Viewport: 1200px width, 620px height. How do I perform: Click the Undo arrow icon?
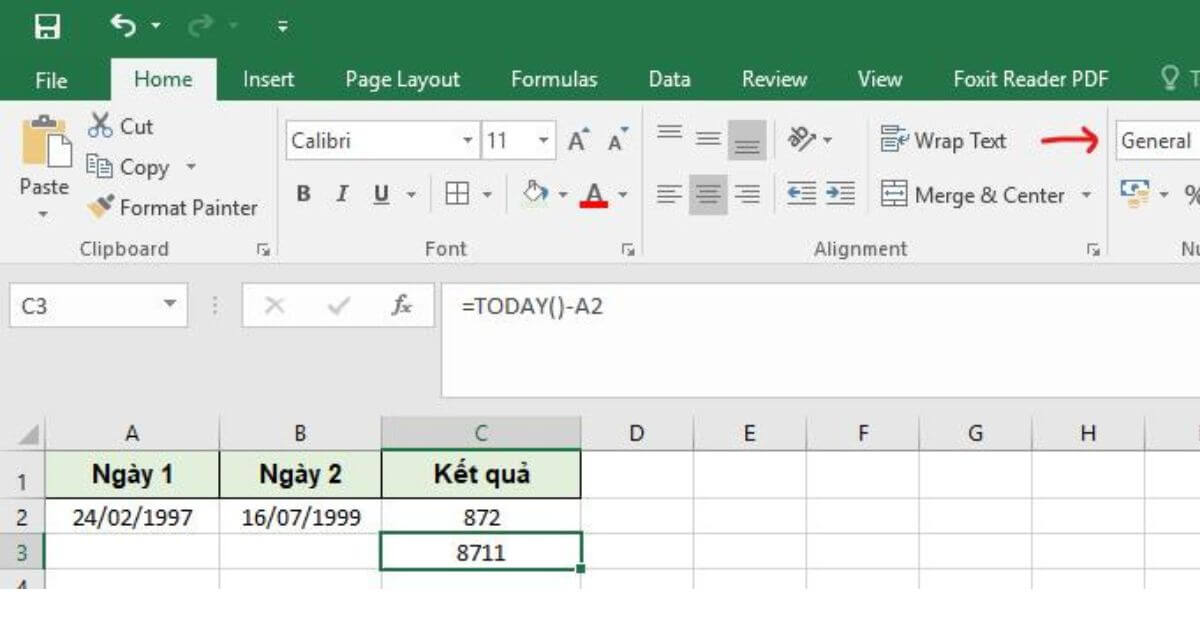[124, 26]
